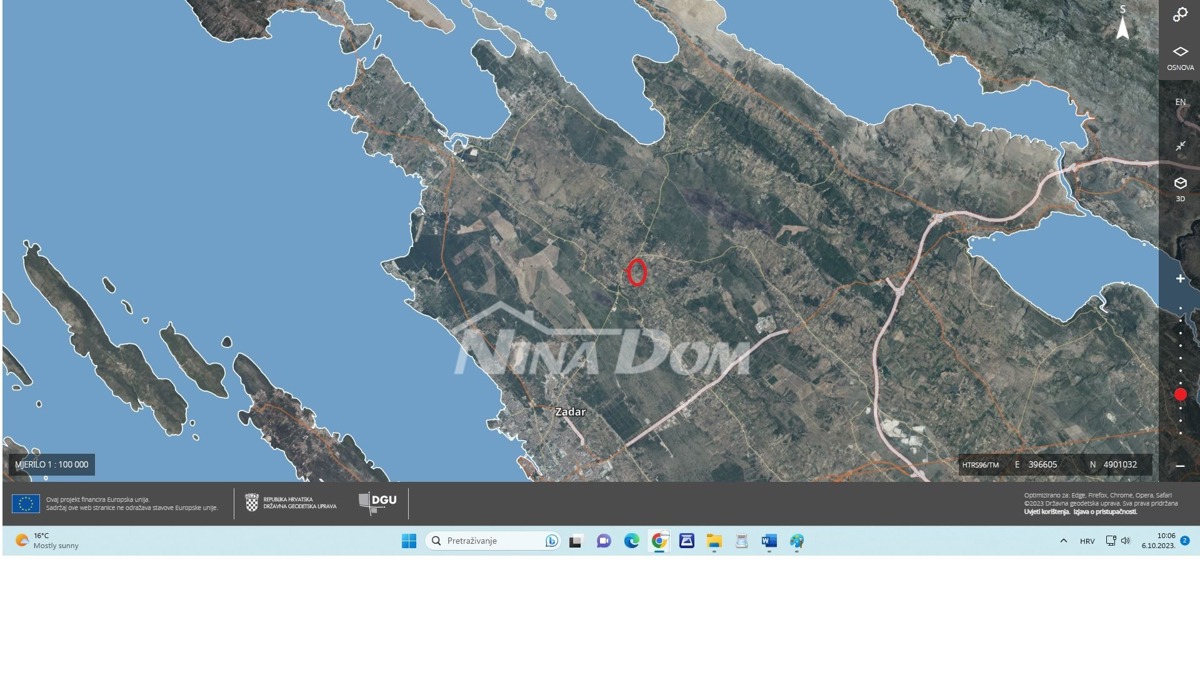Open the Uvjeti korištenja link
Screen dimensions: 1200x675
1046,512
